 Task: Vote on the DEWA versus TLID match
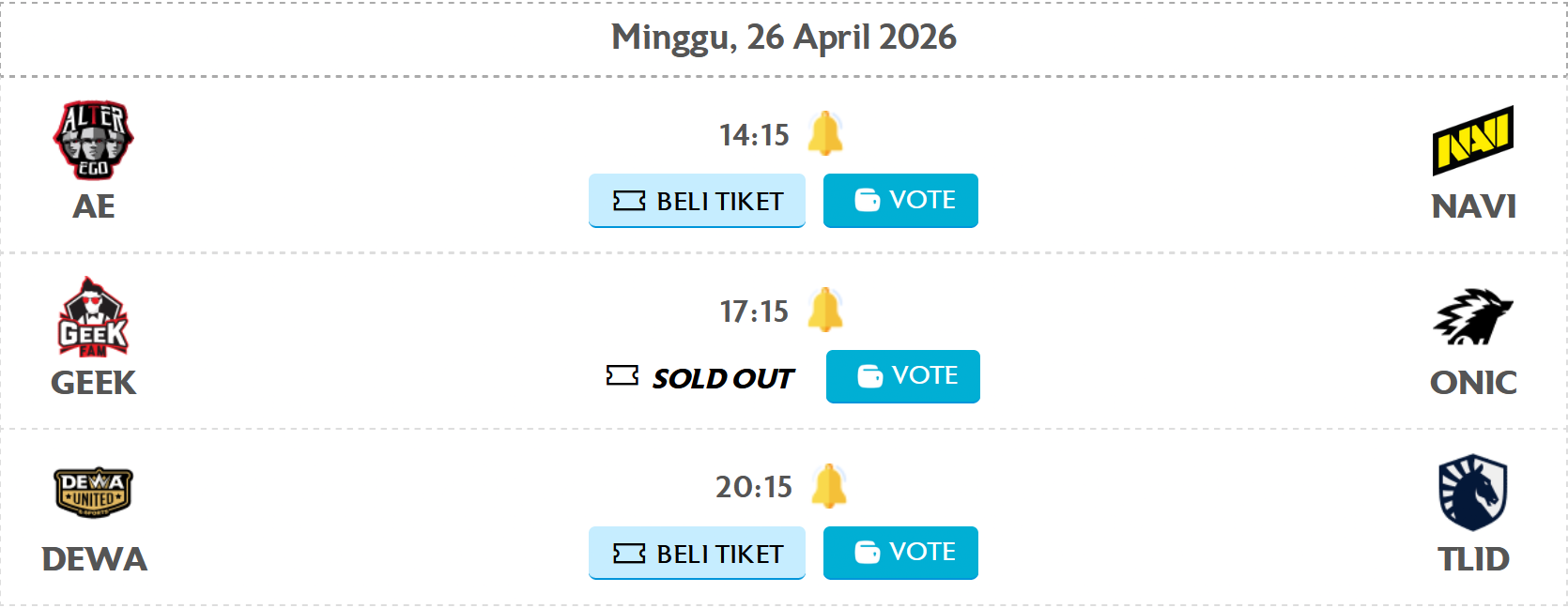pyautogui.click(x=900, y=553)
